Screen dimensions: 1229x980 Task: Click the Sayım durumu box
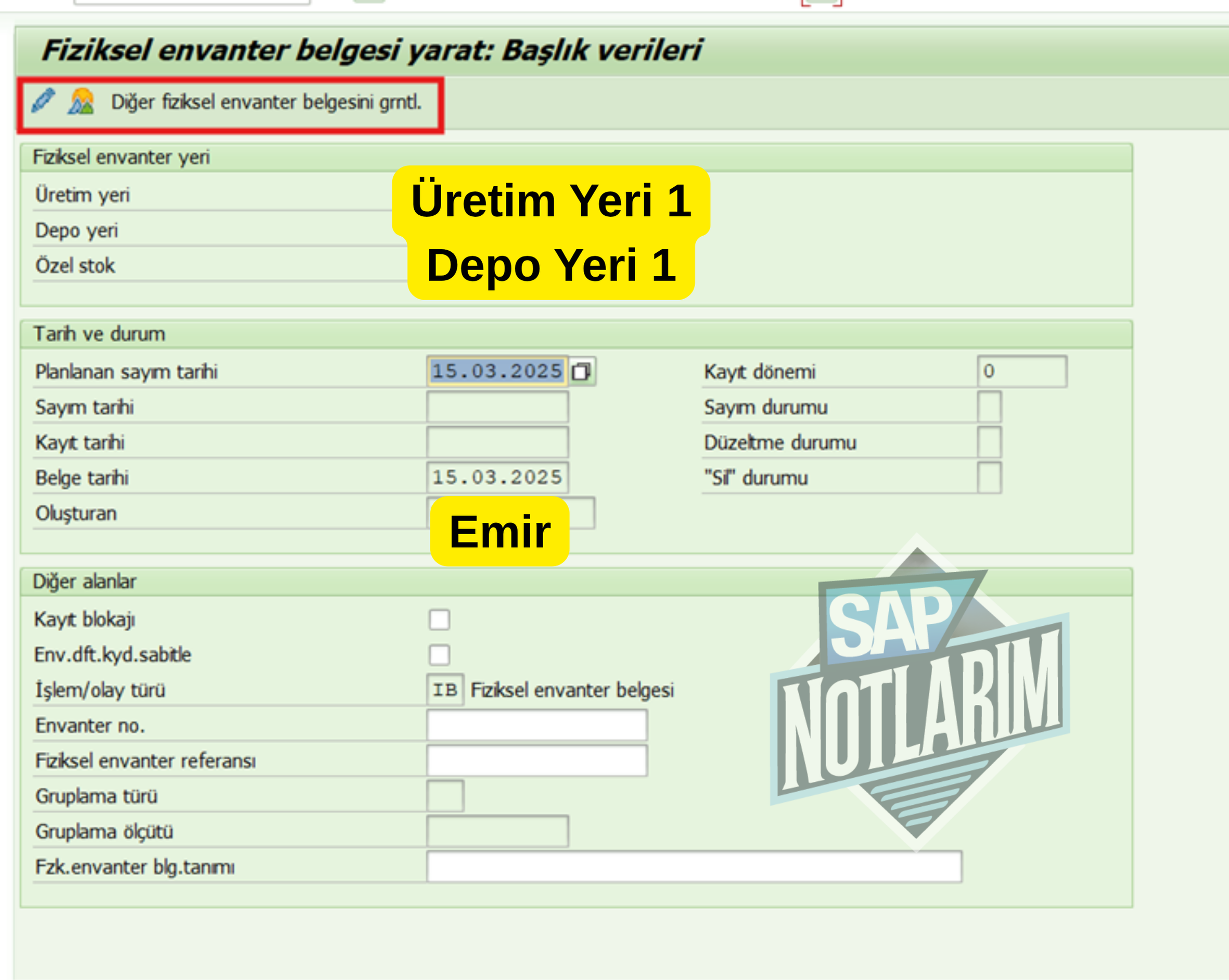(989, 407)
